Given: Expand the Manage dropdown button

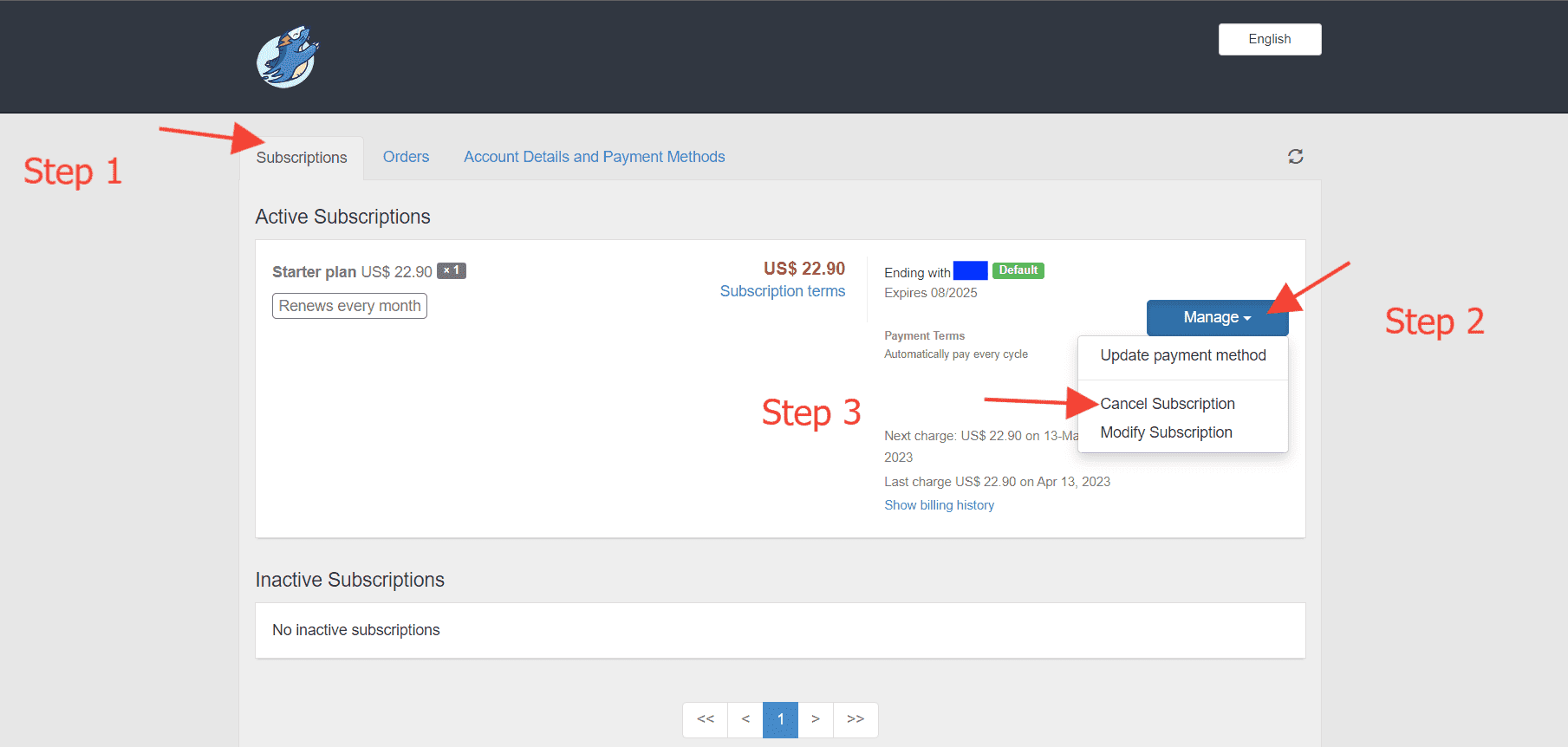Looking at the screenshot, I should [x=1216, y=317].
